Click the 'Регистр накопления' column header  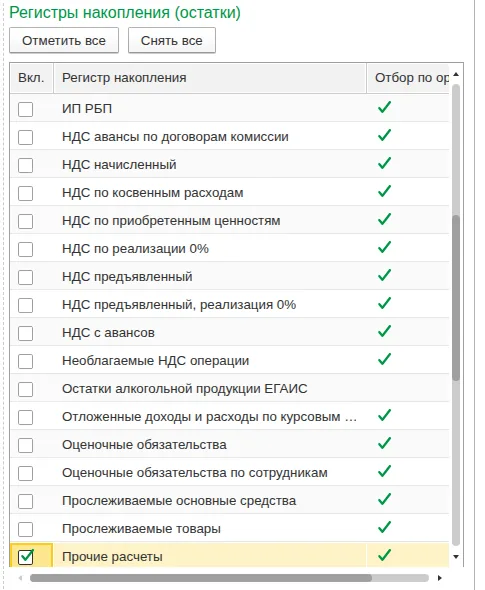tap(210, 78)
